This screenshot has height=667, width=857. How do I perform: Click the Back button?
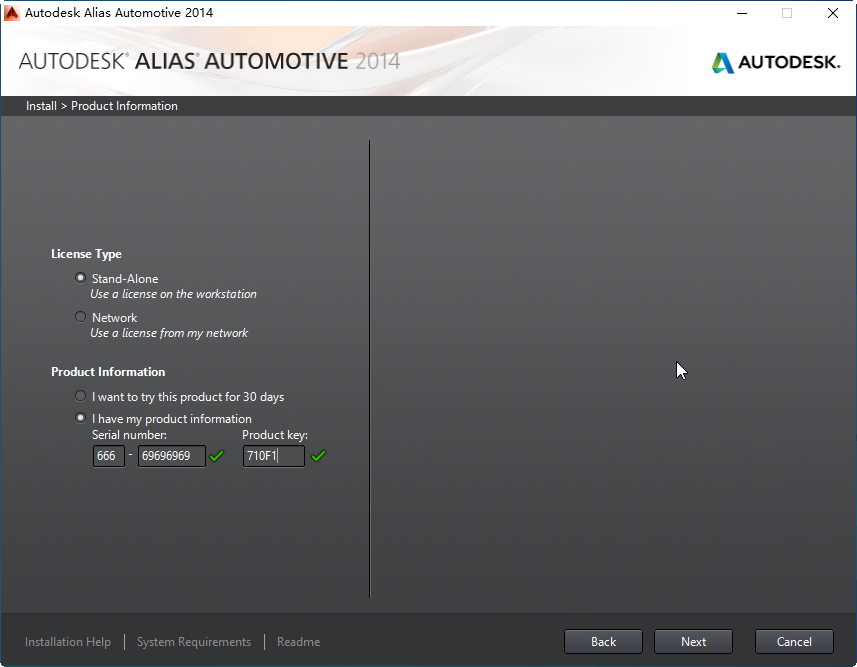point(603,642)
